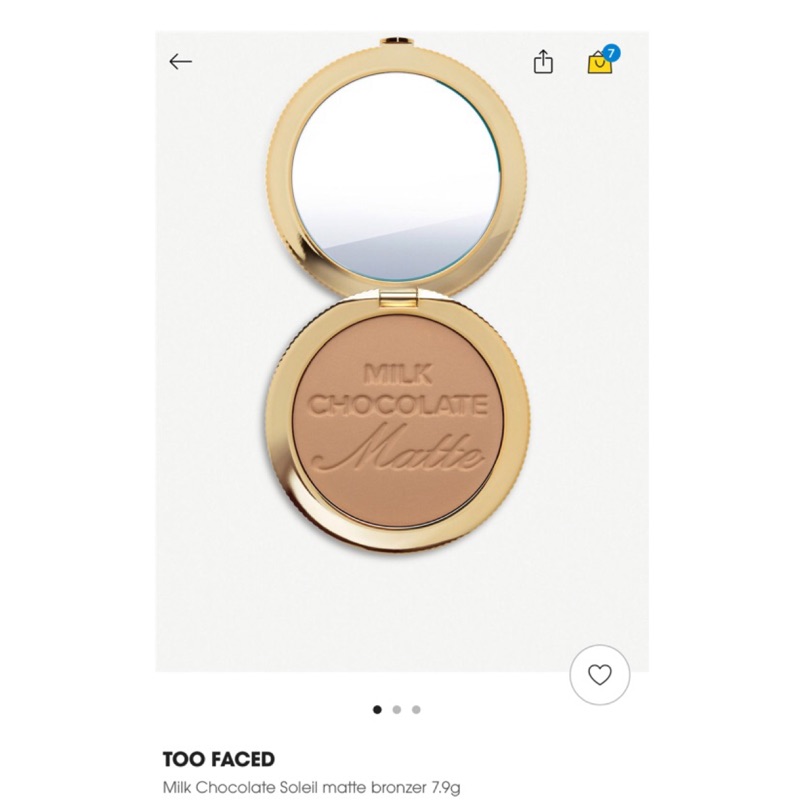Click the gold rim of bronzer pan
Viewport: 800px width, 800px height.
tap(280, 423)
